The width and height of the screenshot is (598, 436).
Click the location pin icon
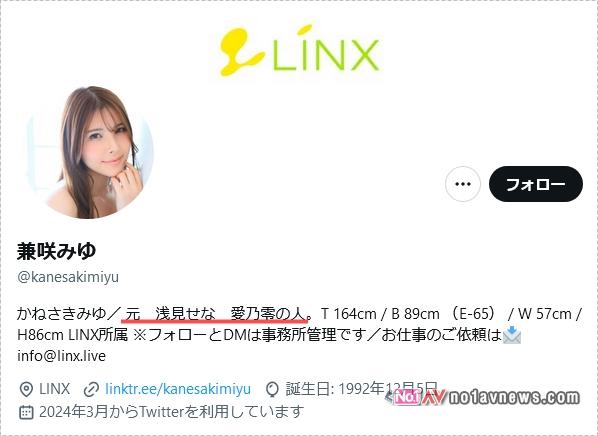[x=26, y=389]
